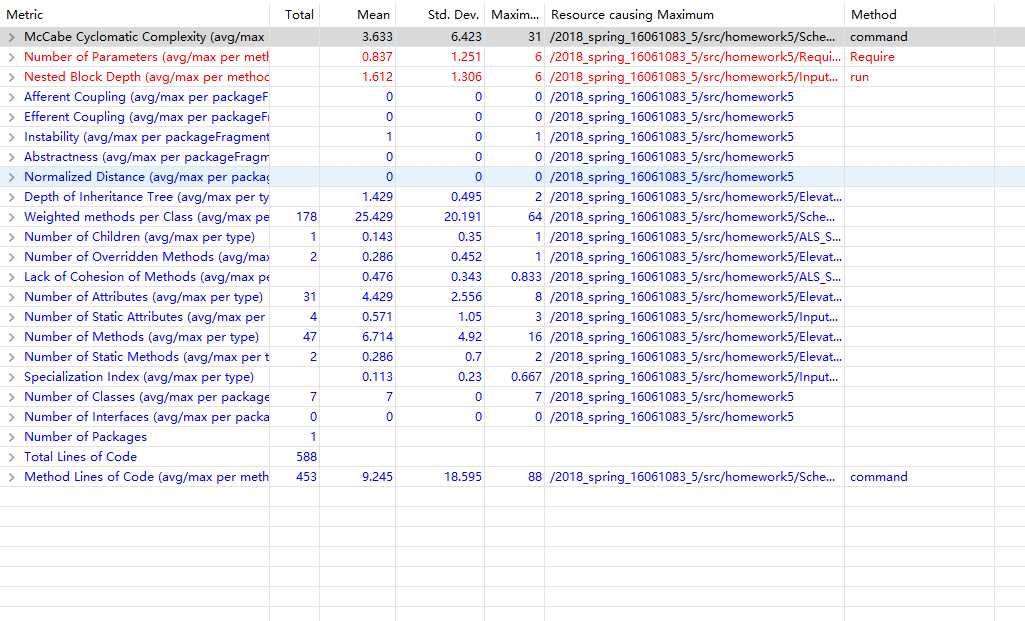Click resource path in Number of Classes row

[x=672, y=397]
